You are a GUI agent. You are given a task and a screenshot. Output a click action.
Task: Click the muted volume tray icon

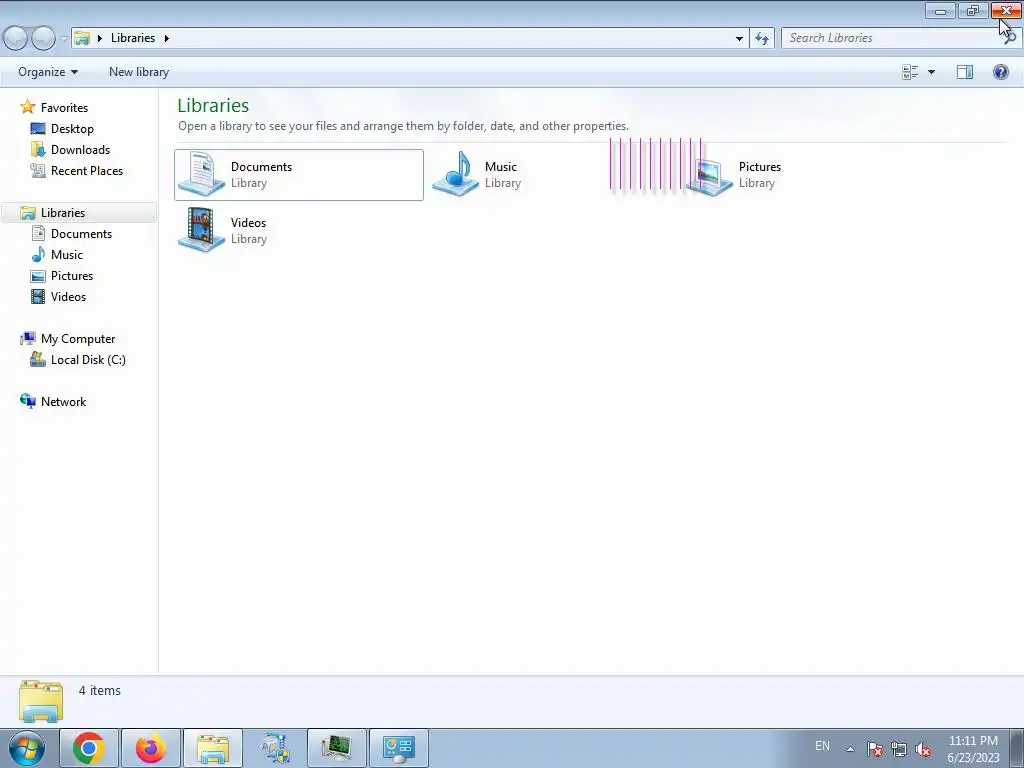[x=923, y=749]
